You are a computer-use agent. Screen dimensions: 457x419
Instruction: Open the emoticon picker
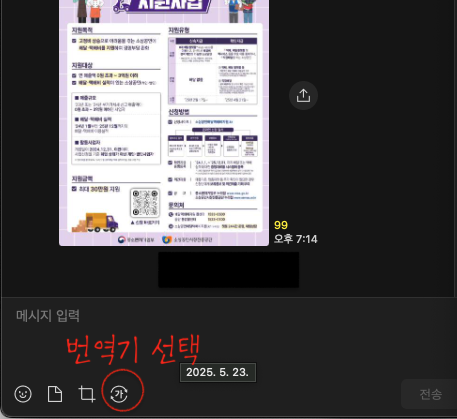(x=23, y=394)
